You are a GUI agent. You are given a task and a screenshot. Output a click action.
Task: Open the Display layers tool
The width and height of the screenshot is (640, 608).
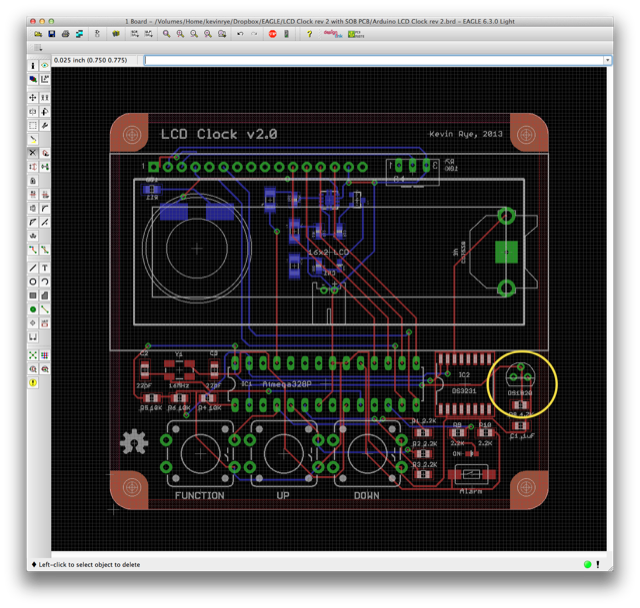coord(33,79)
